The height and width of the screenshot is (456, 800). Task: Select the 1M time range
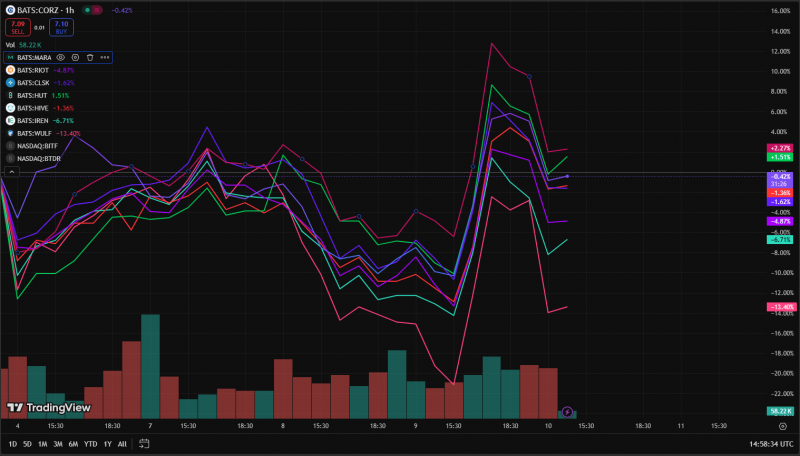click(x=42, y=444)
